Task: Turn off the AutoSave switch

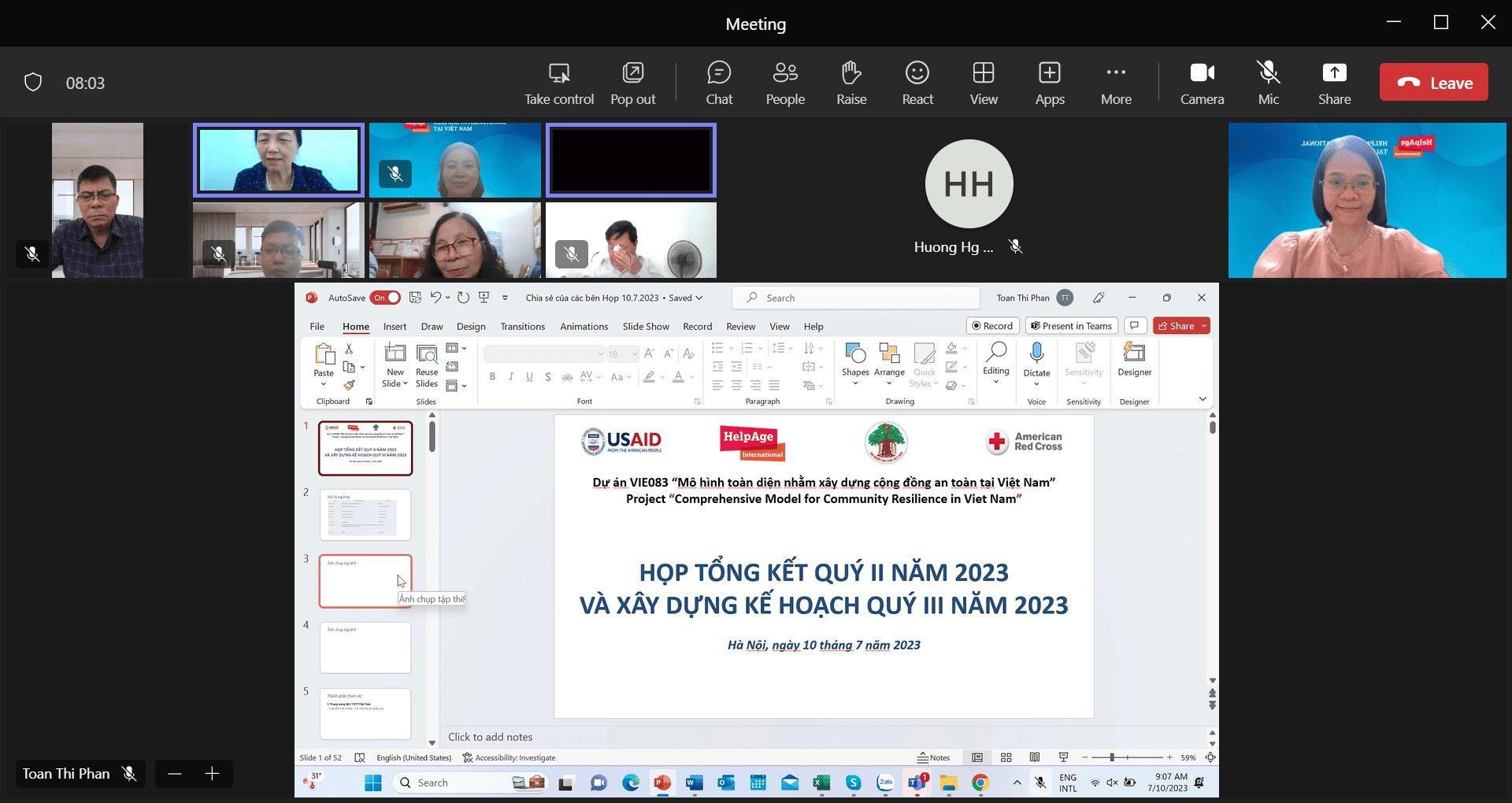Action: click(x=386, y=298)
